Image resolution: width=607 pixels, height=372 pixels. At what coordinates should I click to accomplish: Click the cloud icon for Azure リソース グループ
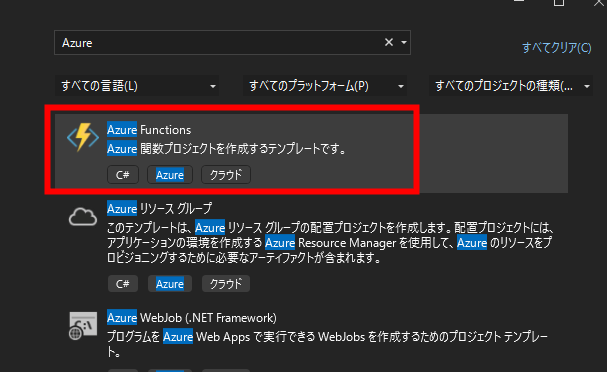pos(83,216)
